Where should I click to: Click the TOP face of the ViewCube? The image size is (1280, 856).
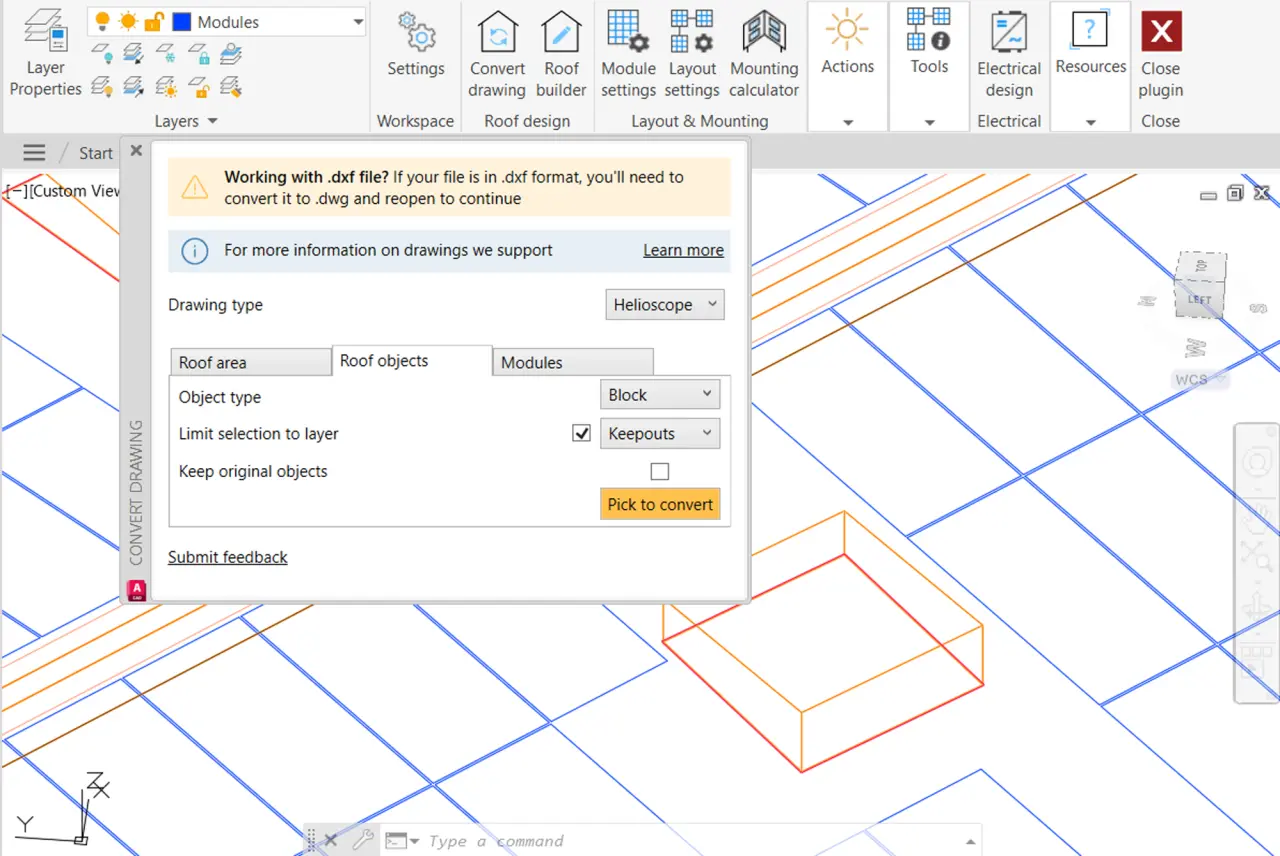point(1203,266)
